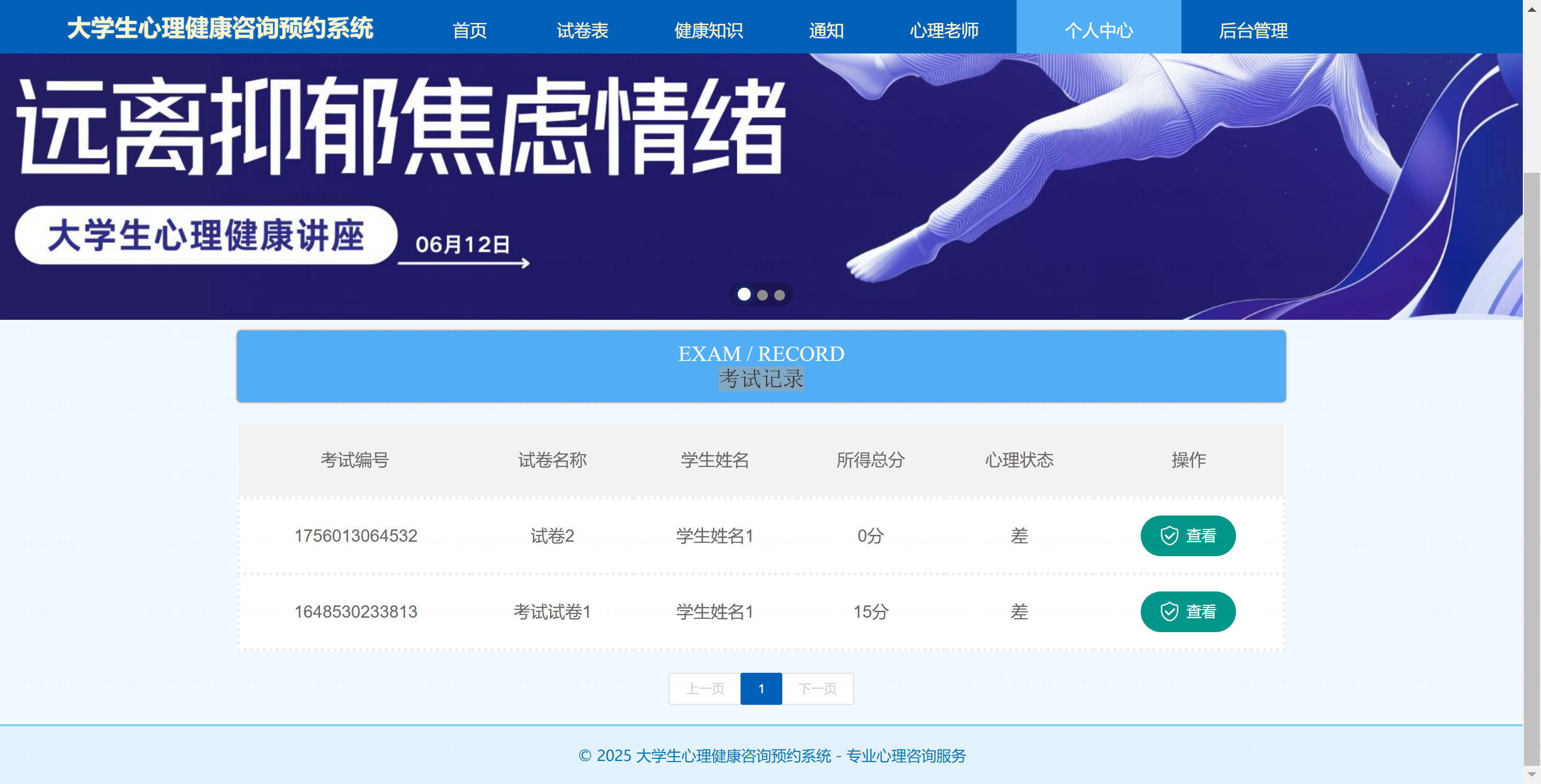Screen dimensions: 1541x784
Task: Click the 大学生心理健康讲座 banner label
Action: pyautogui.click(x=206, y=235)
